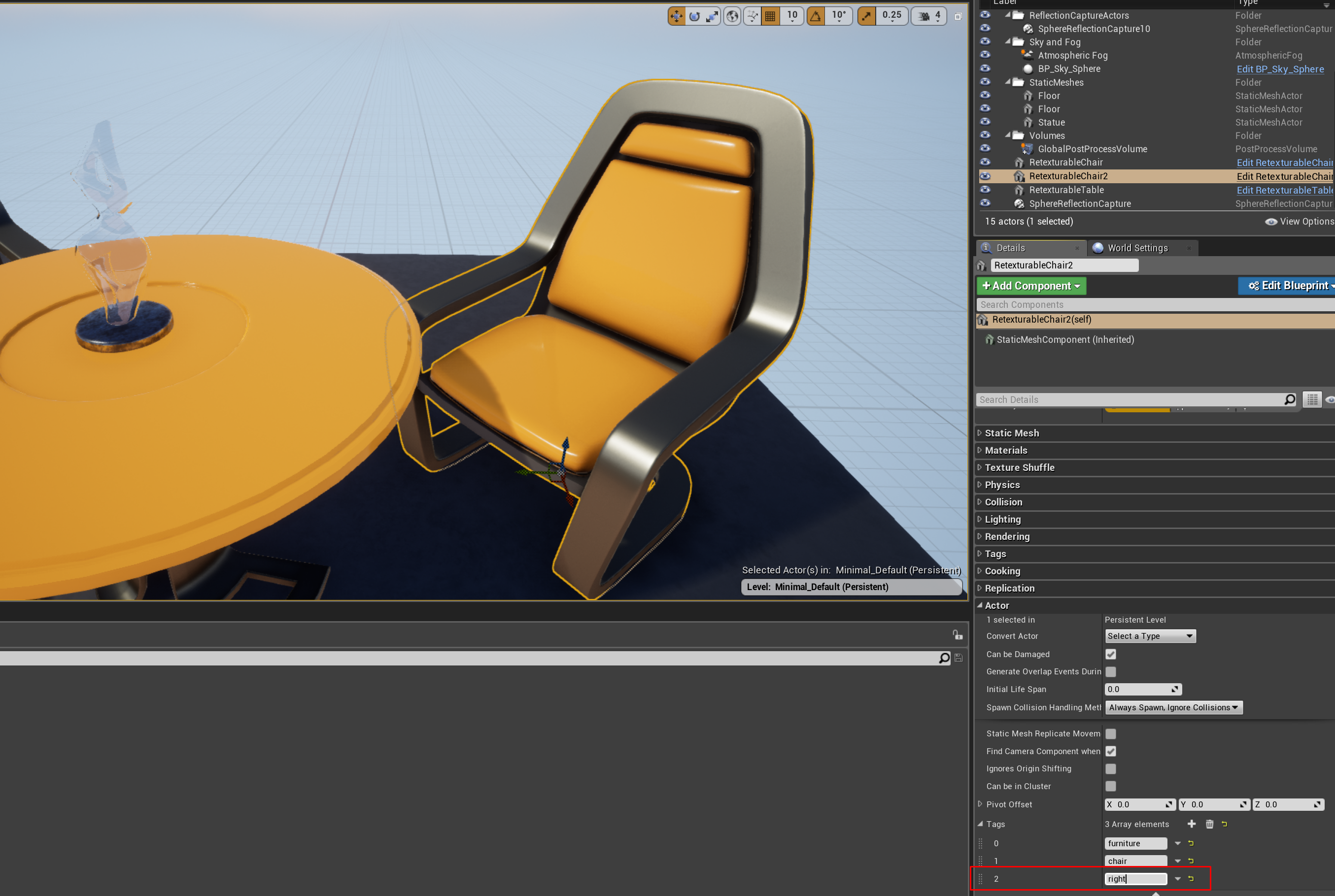
Task: Open Spawn Collision Handling Method dropdown
Action: pos(1173,707)
